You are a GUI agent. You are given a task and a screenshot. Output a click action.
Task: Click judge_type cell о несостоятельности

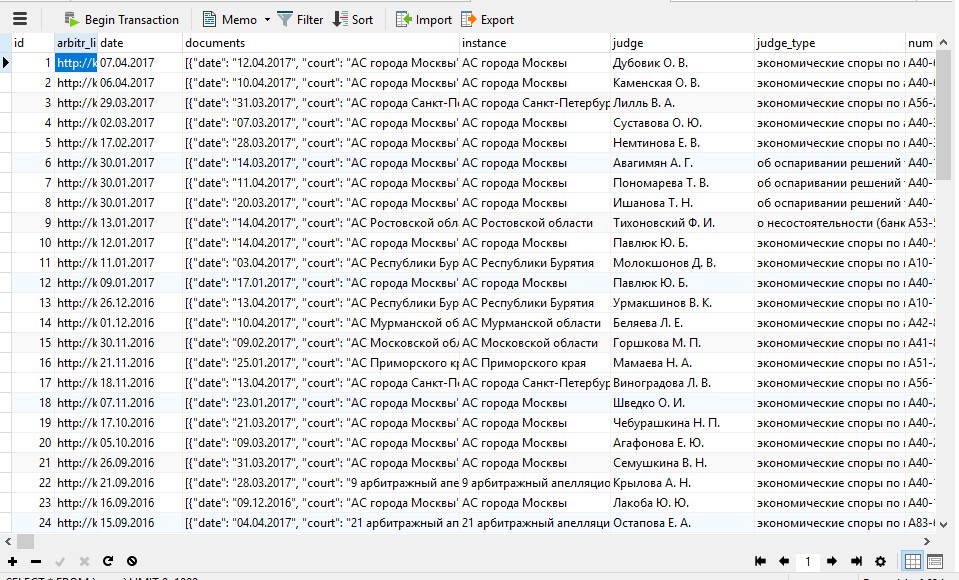click(829, 223)
